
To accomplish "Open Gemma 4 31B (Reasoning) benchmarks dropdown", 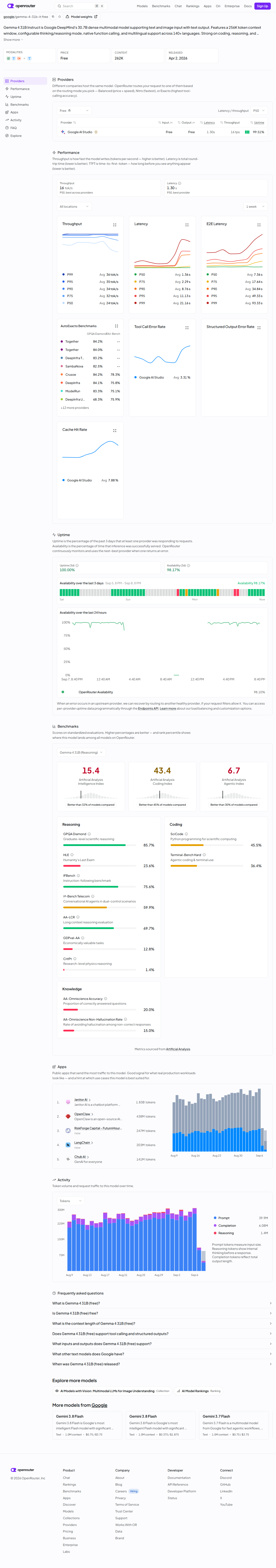I will tap(82, 752).
